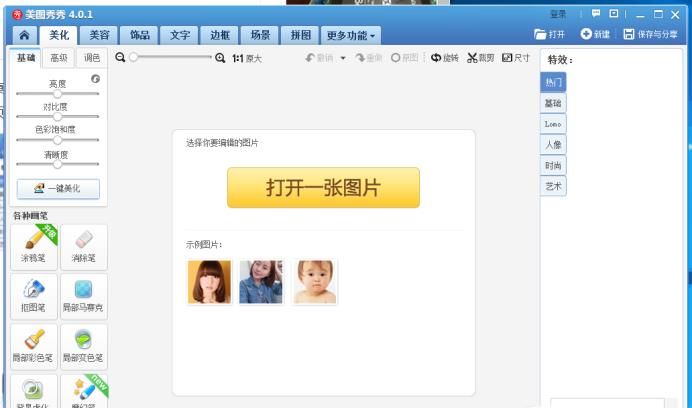Click the 对比度 contrast slider handle
Image resolution: width=692 pixels, height=408 pixels.
(x=57, y=117)
